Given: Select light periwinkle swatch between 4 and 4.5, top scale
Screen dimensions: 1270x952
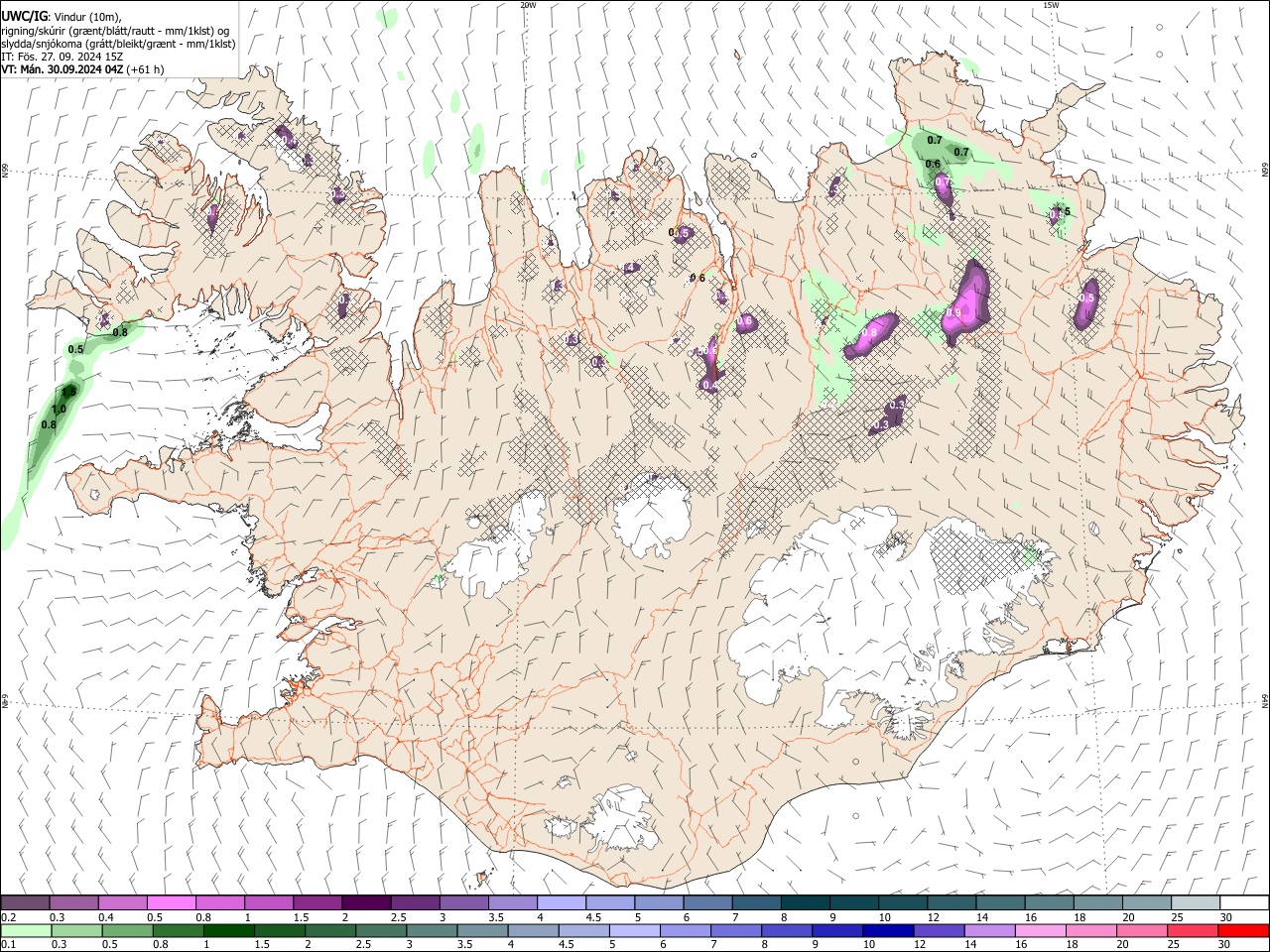Looking at the screenshot, I should (x=562, y=902).
